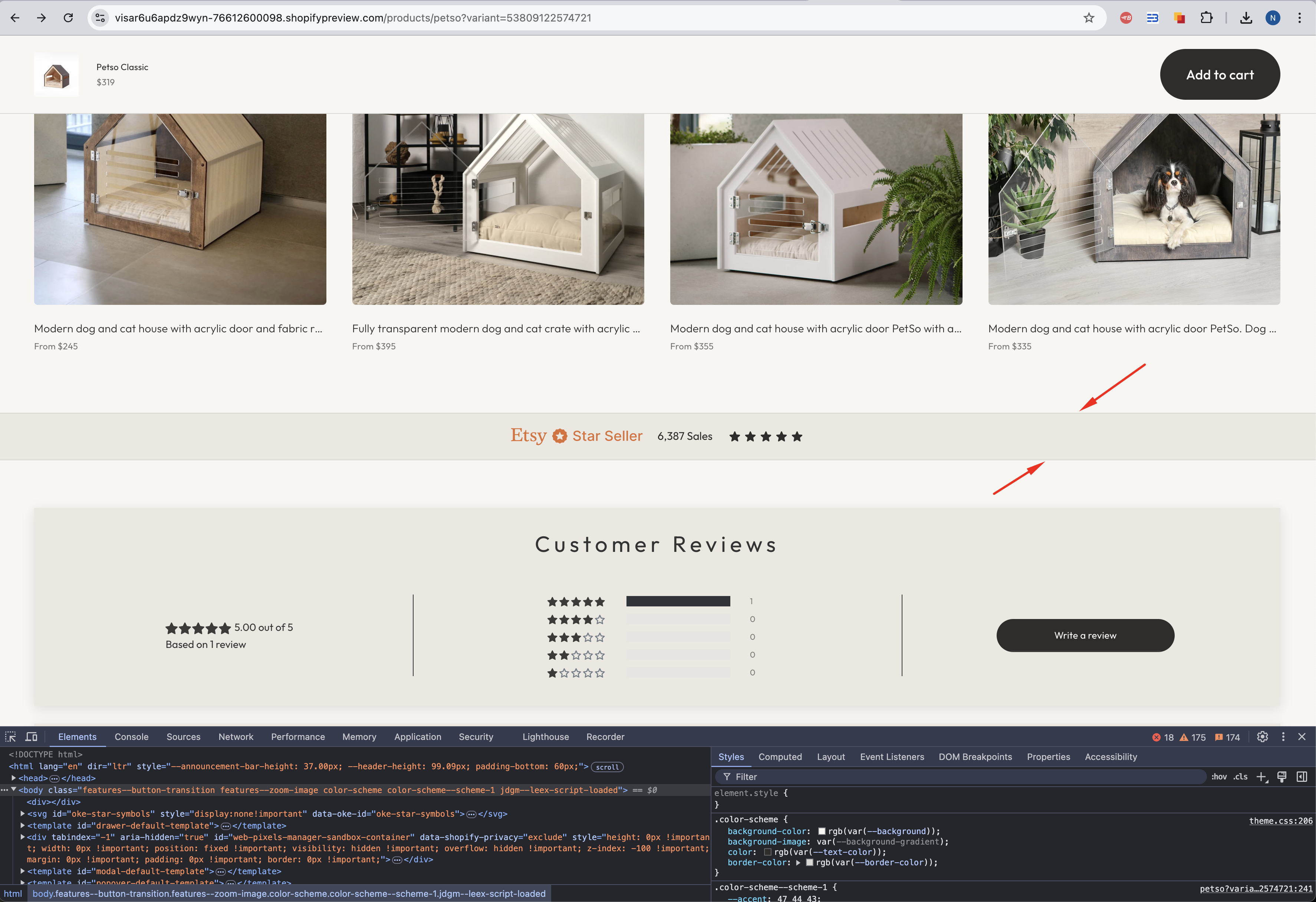
Task: Switch to the Console tab
Action: click(131, 737)
